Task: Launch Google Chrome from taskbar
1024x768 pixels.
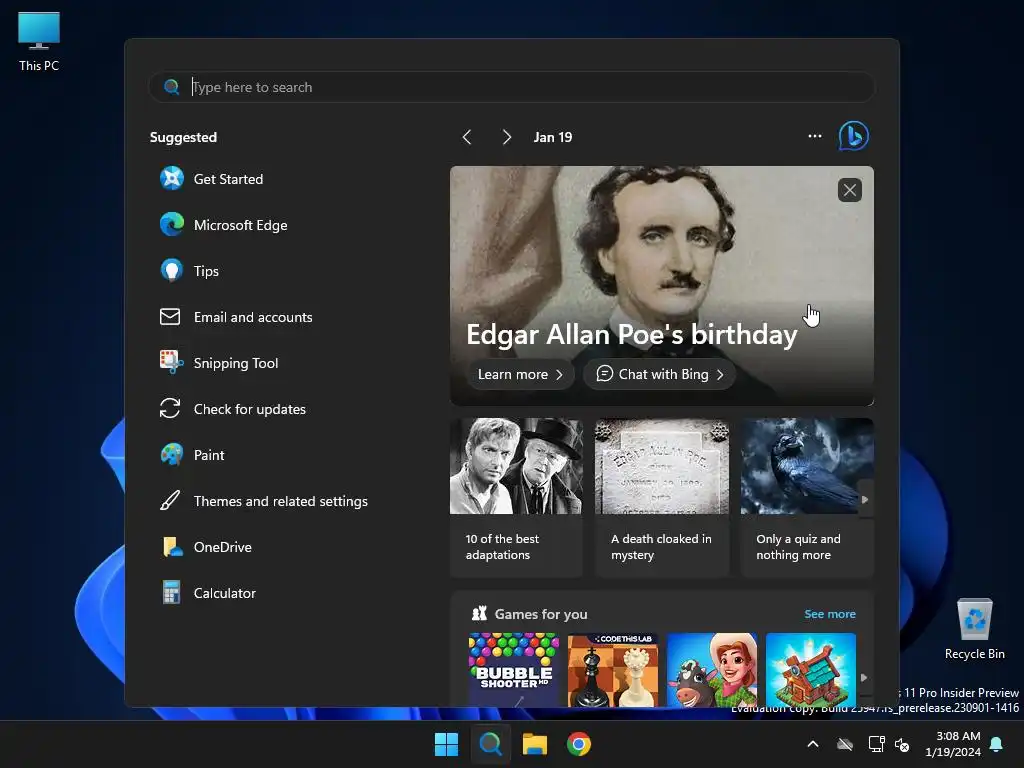Action: (579, 744)
